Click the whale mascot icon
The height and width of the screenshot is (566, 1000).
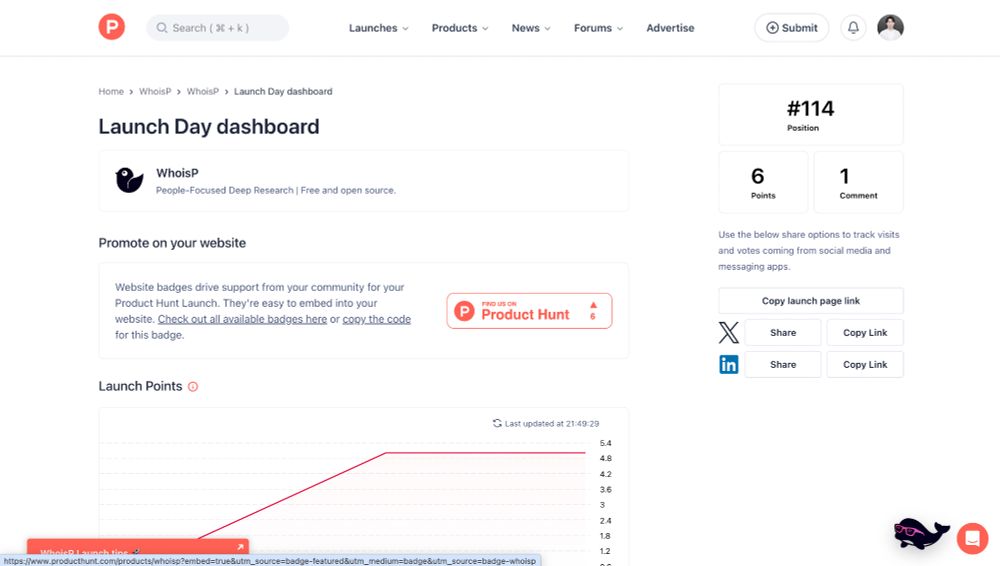[920, 533]
